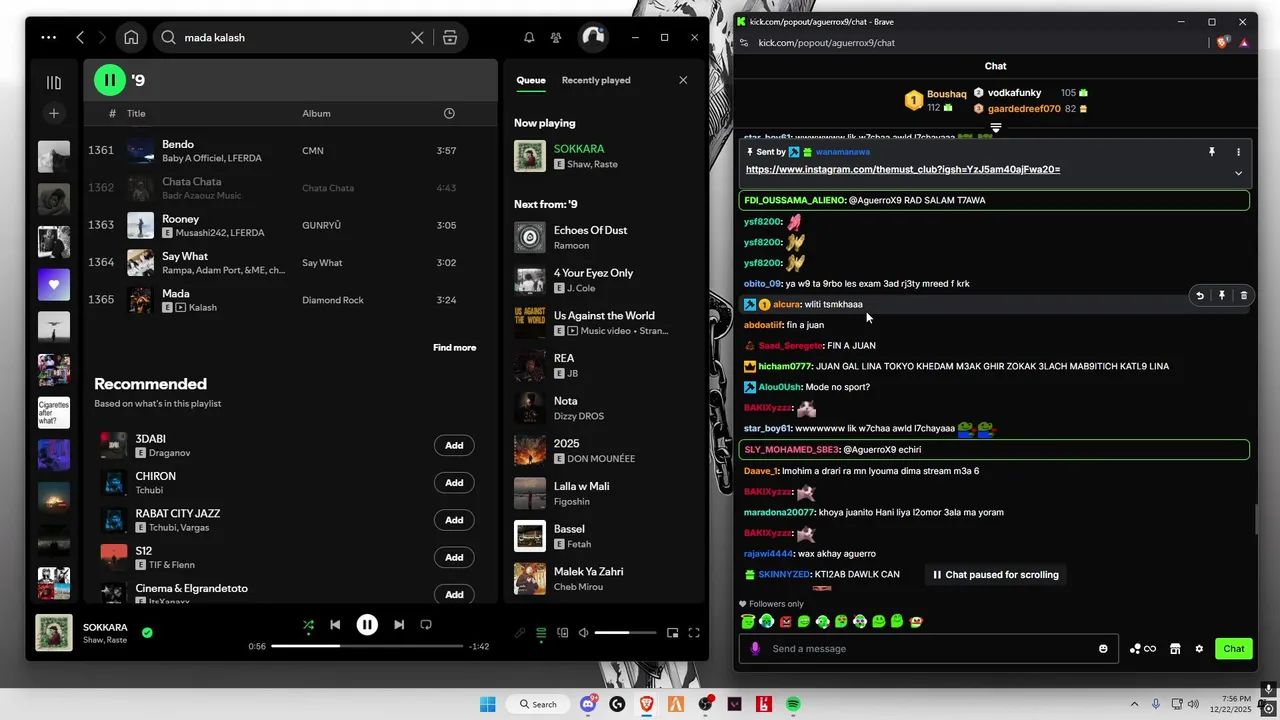The width and height of the screenshot is (1280, 720).
Task: Adjust Spotify volume slider
Action: [x=625, y=633]
